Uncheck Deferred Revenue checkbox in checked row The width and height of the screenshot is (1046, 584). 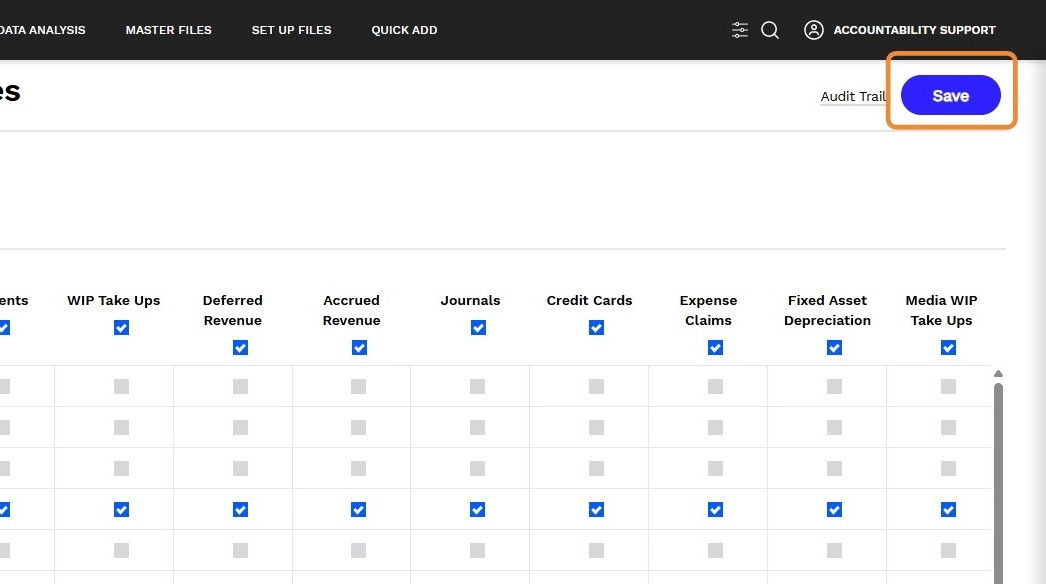[x=240, y=510]
